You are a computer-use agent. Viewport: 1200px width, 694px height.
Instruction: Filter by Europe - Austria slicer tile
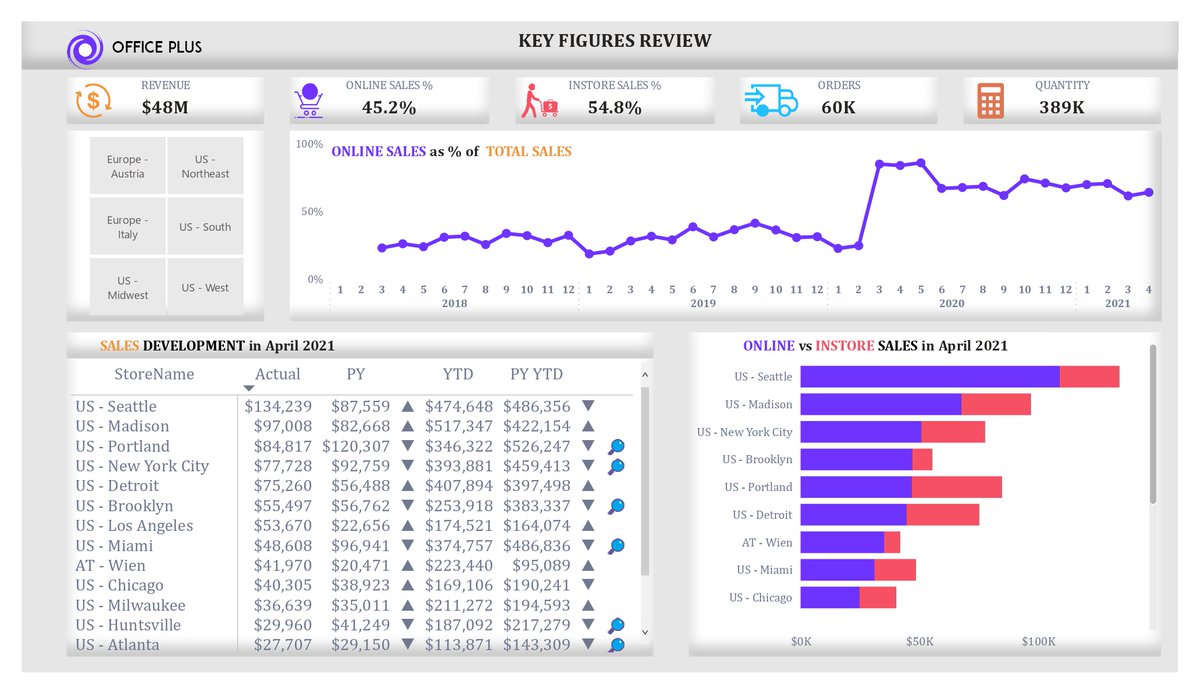pos(127,166)
